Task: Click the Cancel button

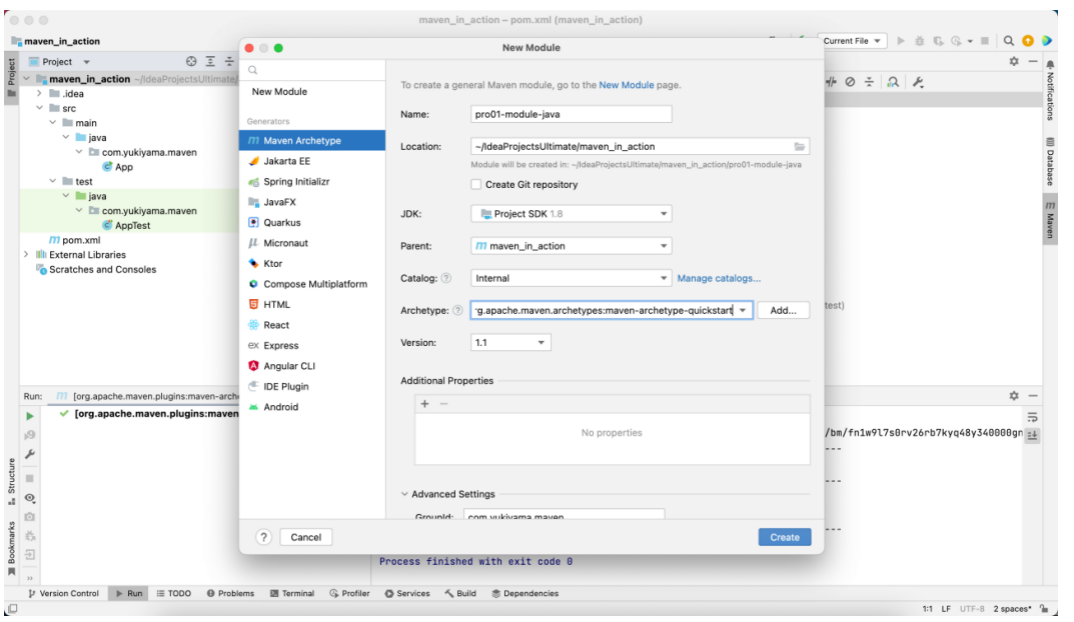Action: (x=305, y=537)
